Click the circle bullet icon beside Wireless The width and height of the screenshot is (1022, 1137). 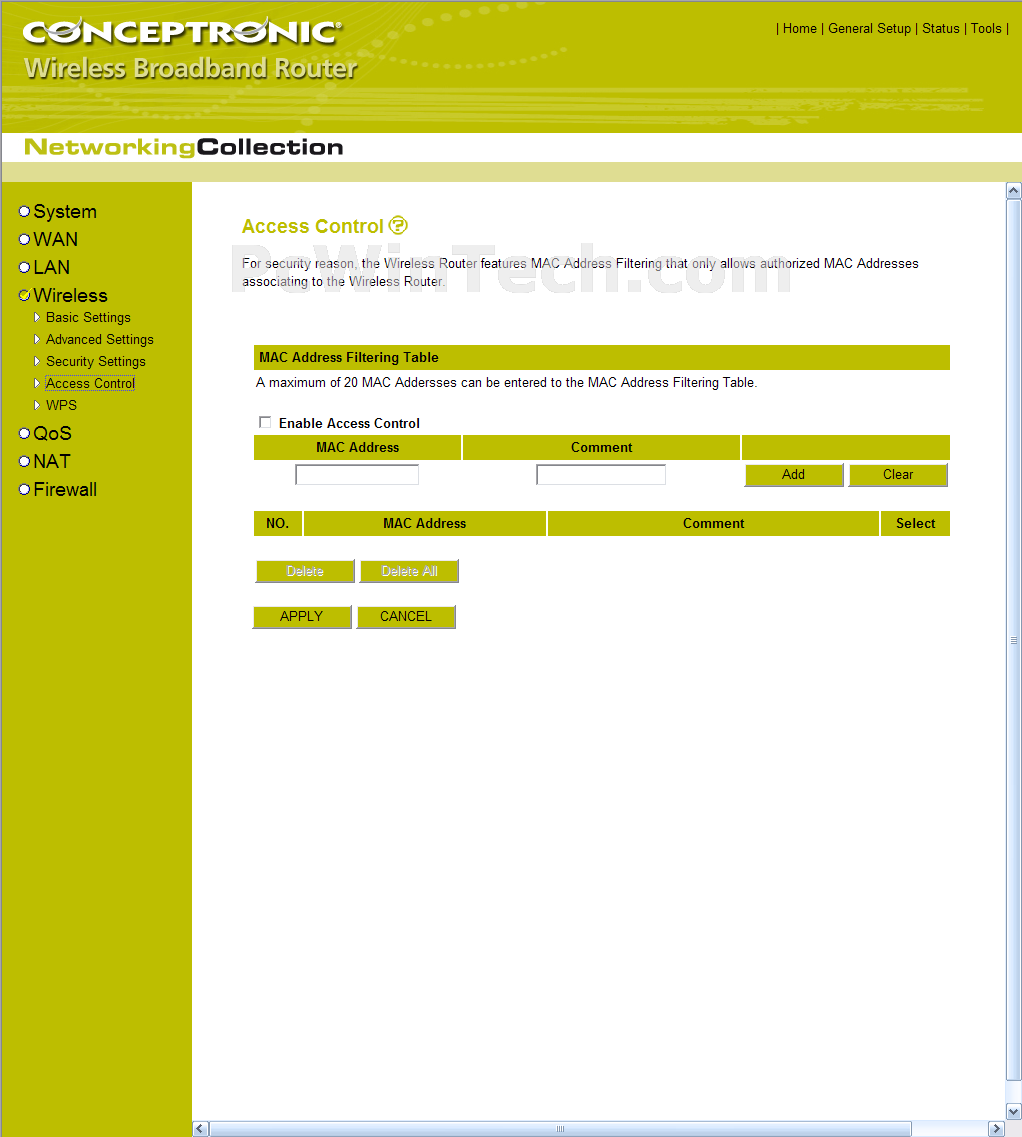pyautogui.click(x=25, y=295)
